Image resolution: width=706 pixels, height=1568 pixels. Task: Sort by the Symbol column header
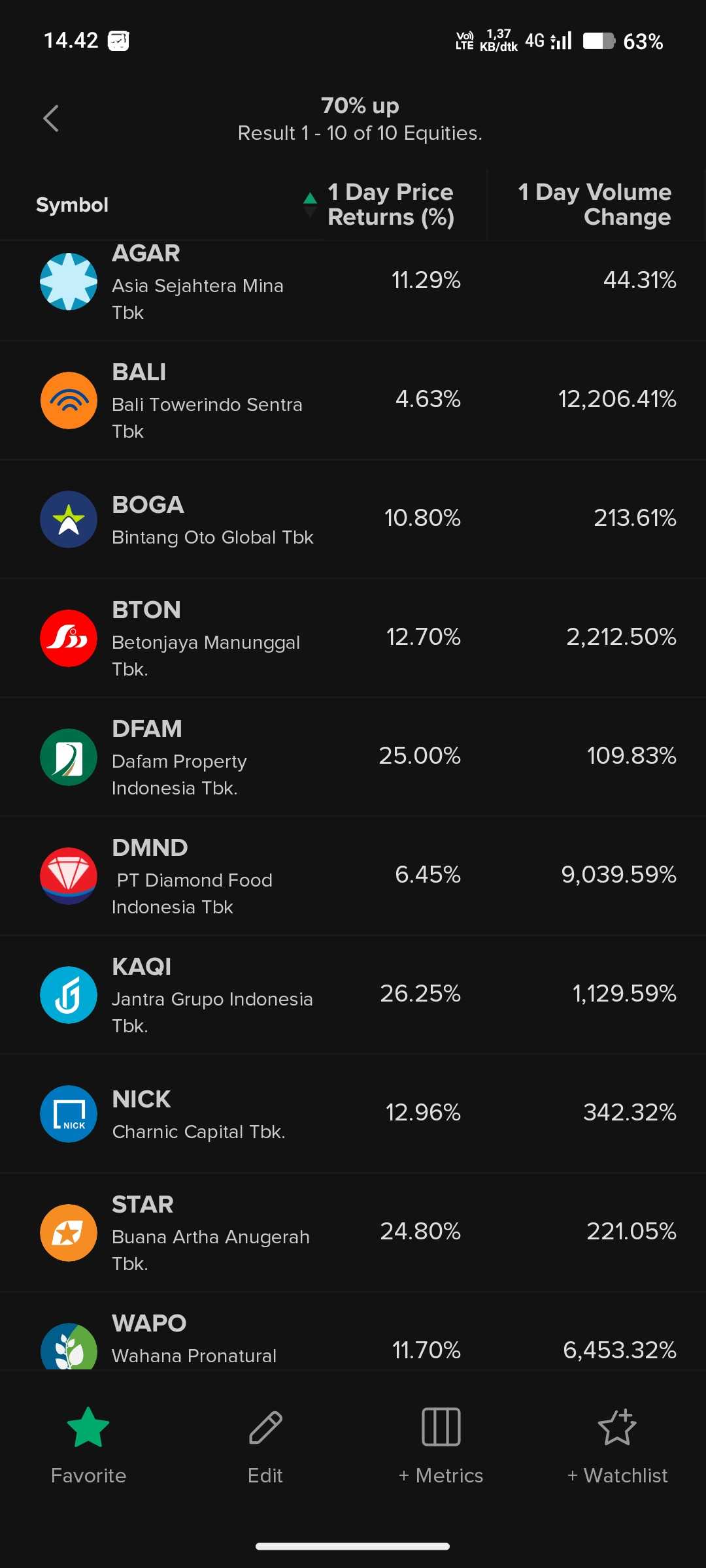click(72, 205)
